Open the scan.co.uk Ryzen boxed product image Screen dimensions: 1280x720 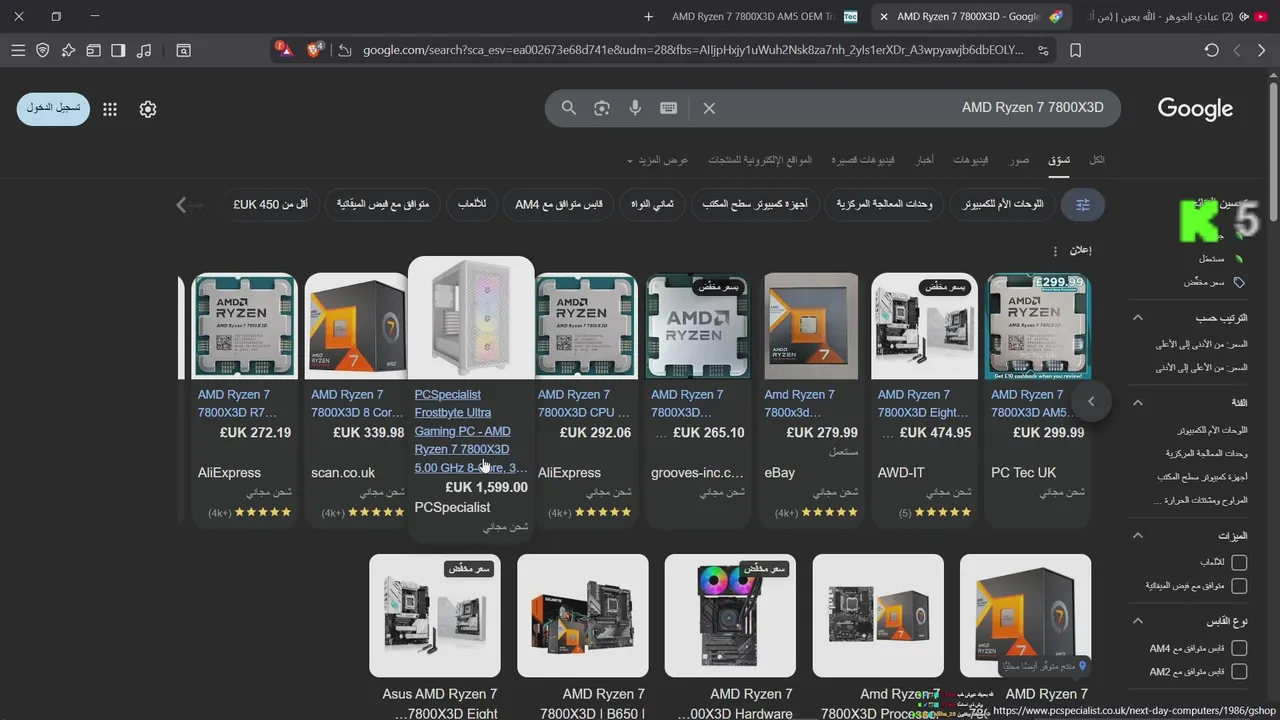(x=357, y=326)
